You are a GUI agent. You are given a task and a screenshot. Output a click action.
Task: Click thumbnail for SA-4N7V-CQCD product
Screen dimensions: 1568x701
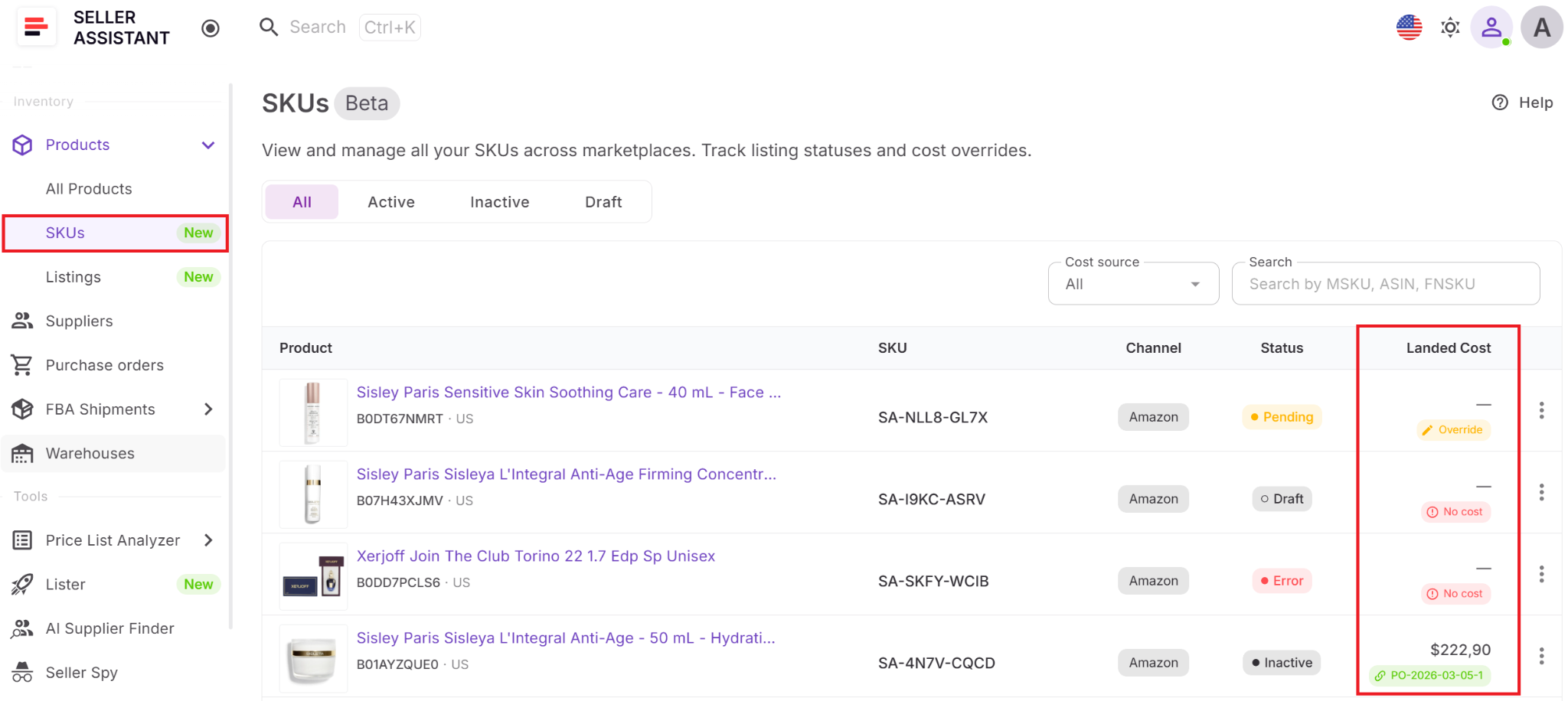(x=313, y=658)
